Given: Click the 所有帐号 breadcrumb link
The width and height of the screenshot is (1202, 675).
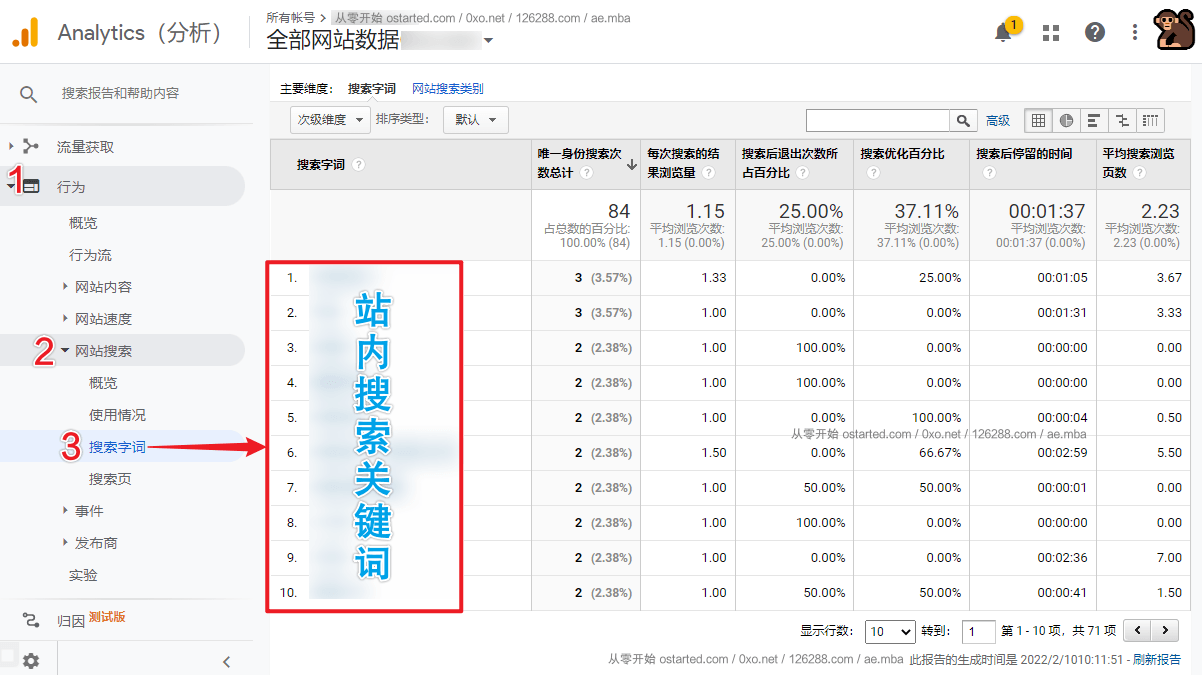Looking at the screenshot, I should pos(291,18).
